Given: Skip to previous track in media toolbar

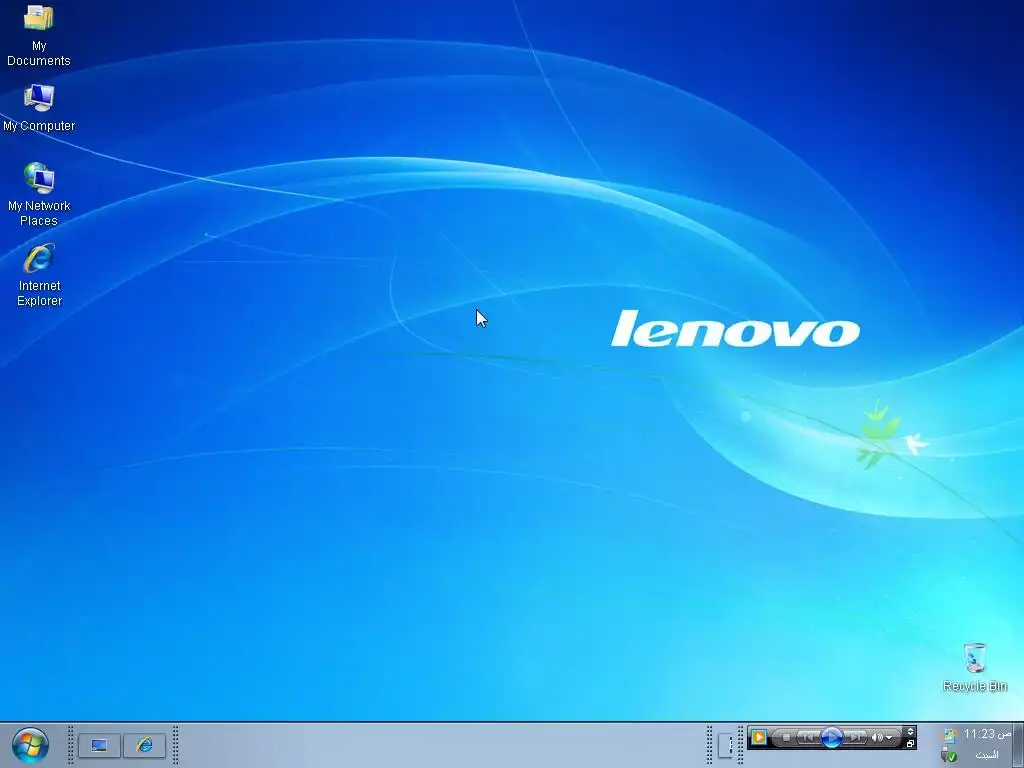Looking at the screenshot, I should [x=808, y=737].
